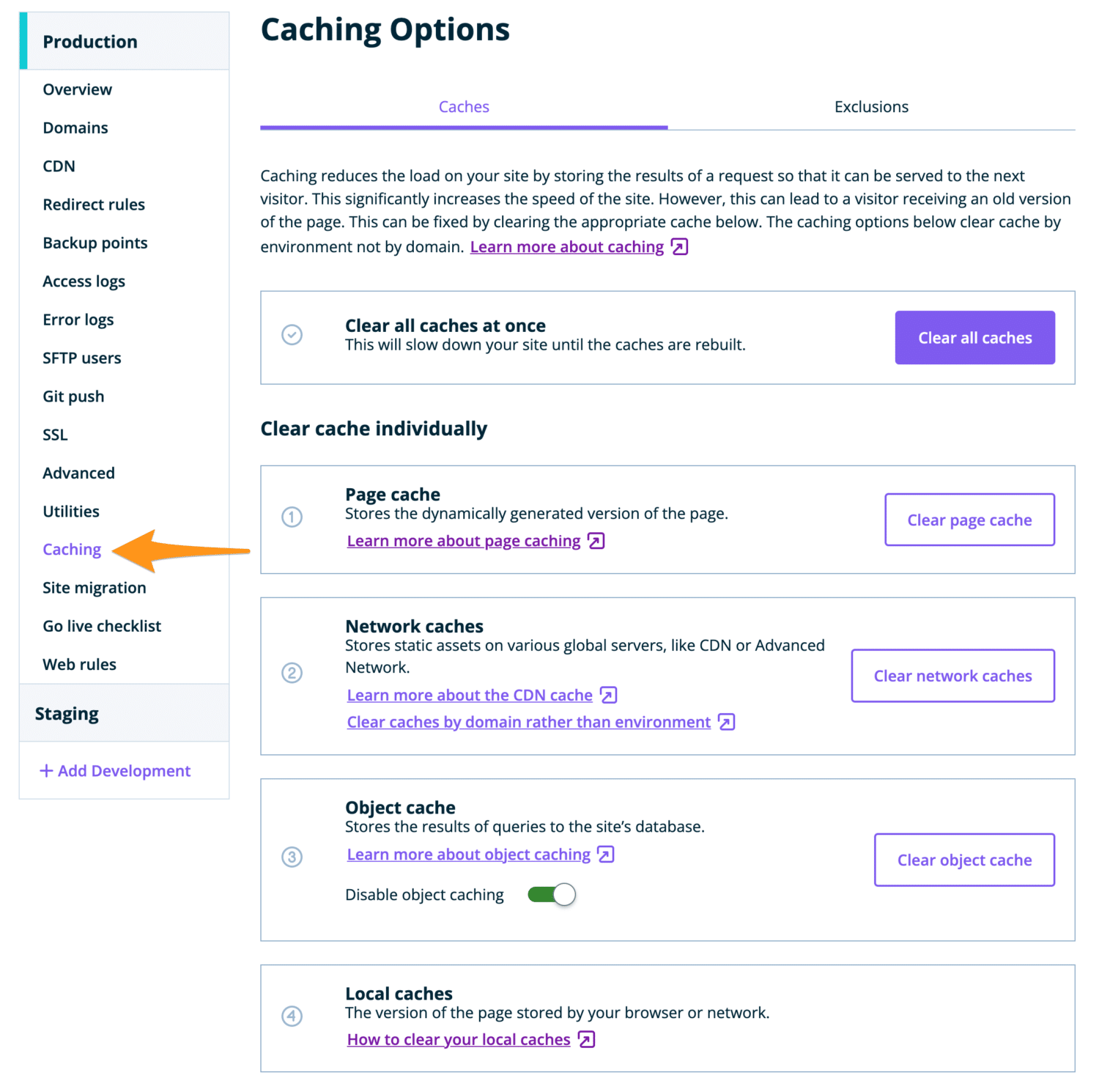Expand the Staging environment section
1099x1092 pixels.
[67, 714]
